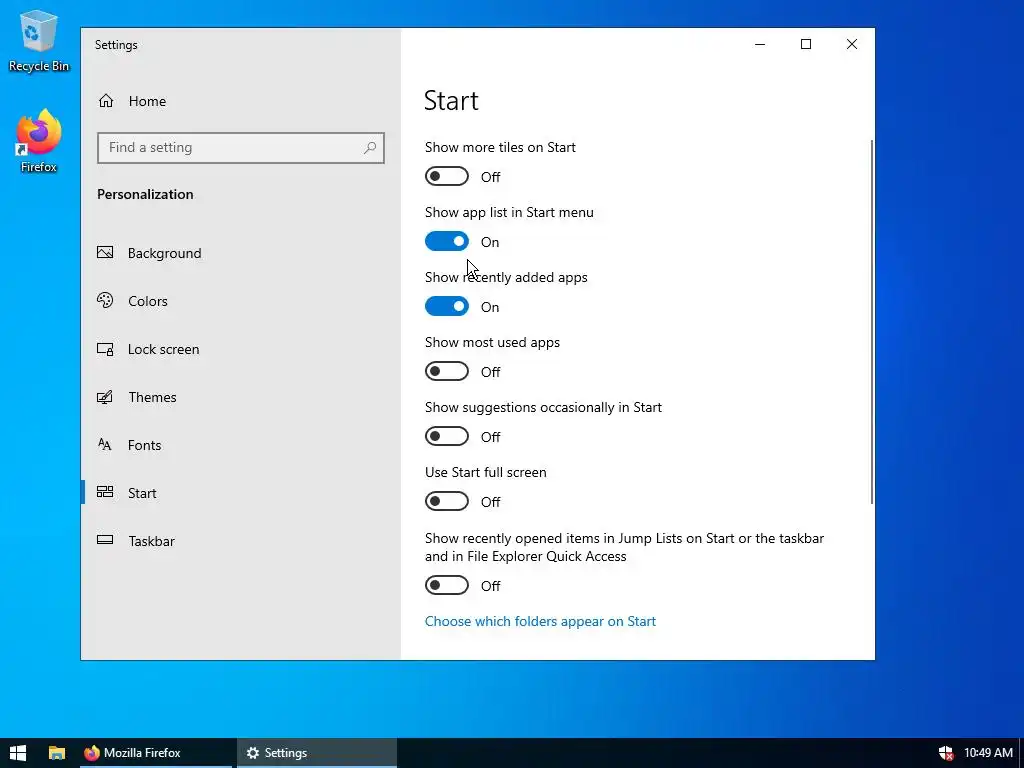Open Choose which folders appear on Start

540,621
